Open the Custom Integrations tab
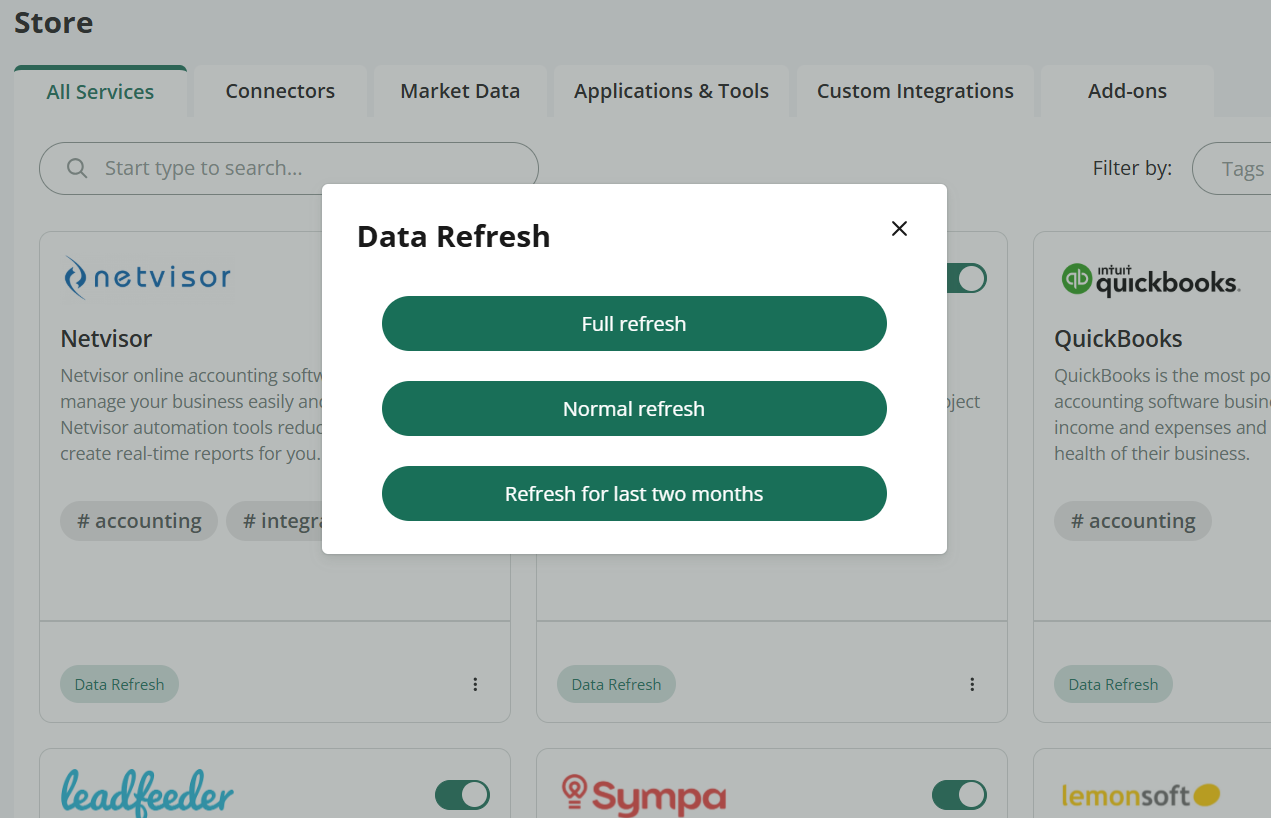This screenshot has height=818, width=1271. [x=915, y=92]
